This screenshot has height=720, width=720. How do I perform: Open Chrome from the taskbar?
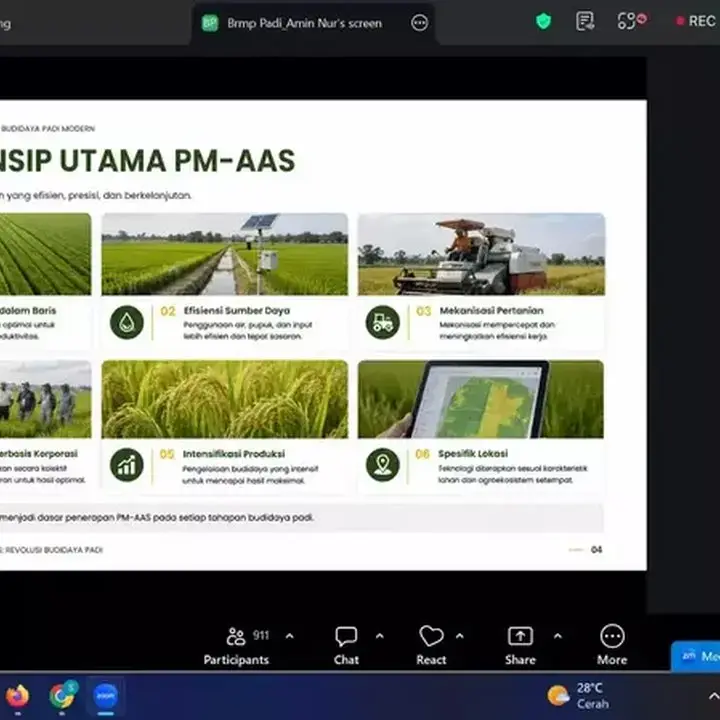tap(62, 696)
